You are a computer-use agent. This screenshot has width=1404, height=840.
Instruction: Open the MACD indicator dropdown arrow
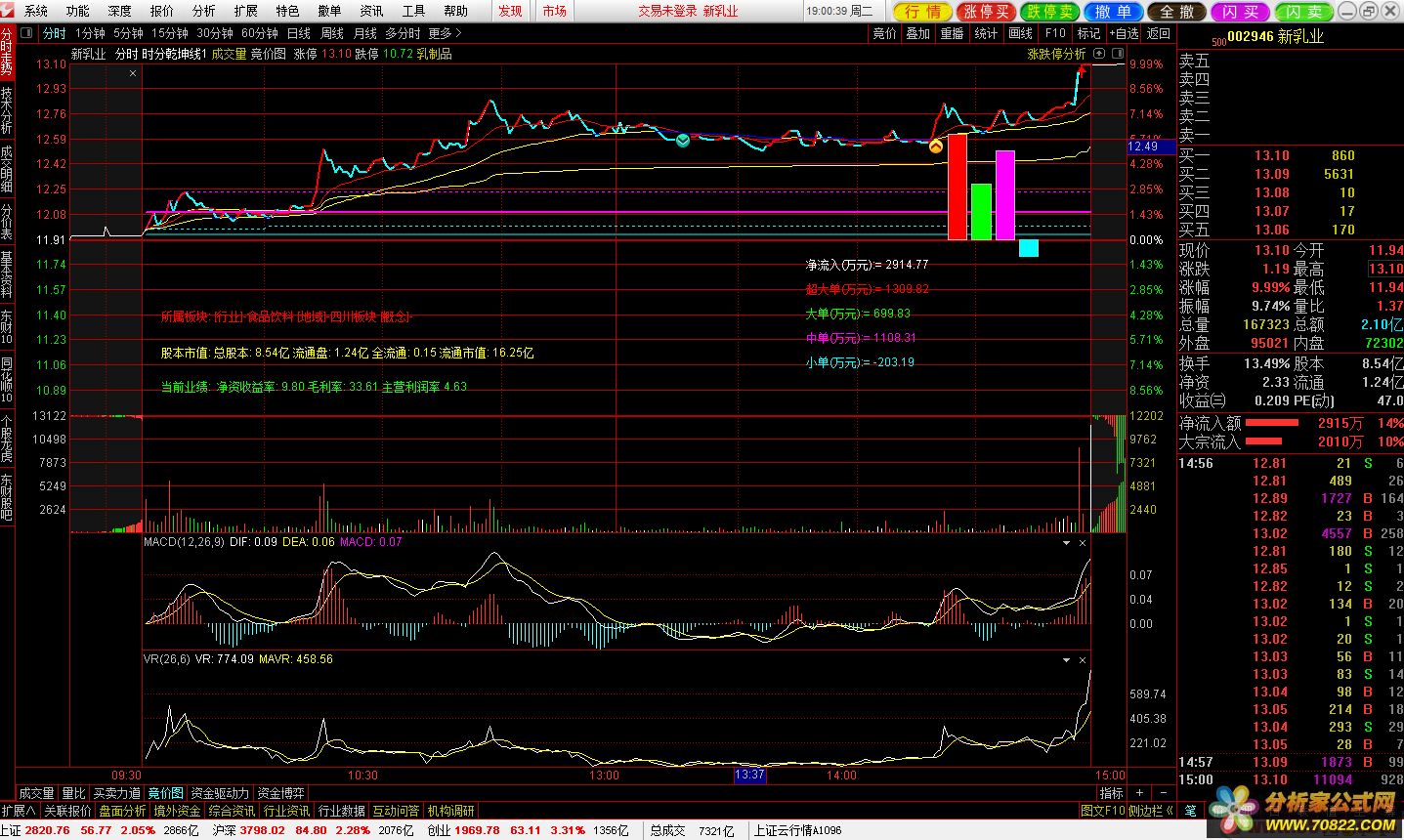coord(1067,542)
